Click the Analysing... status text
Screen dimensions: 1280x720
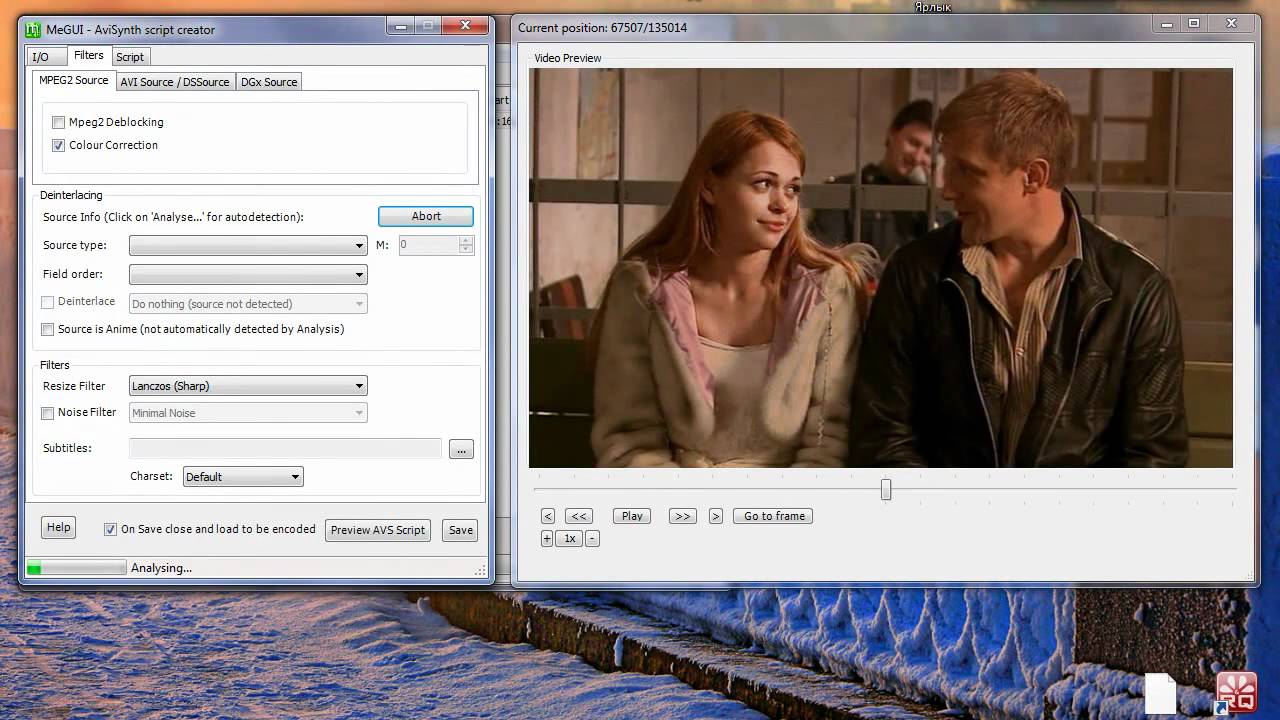pos(161,568)
